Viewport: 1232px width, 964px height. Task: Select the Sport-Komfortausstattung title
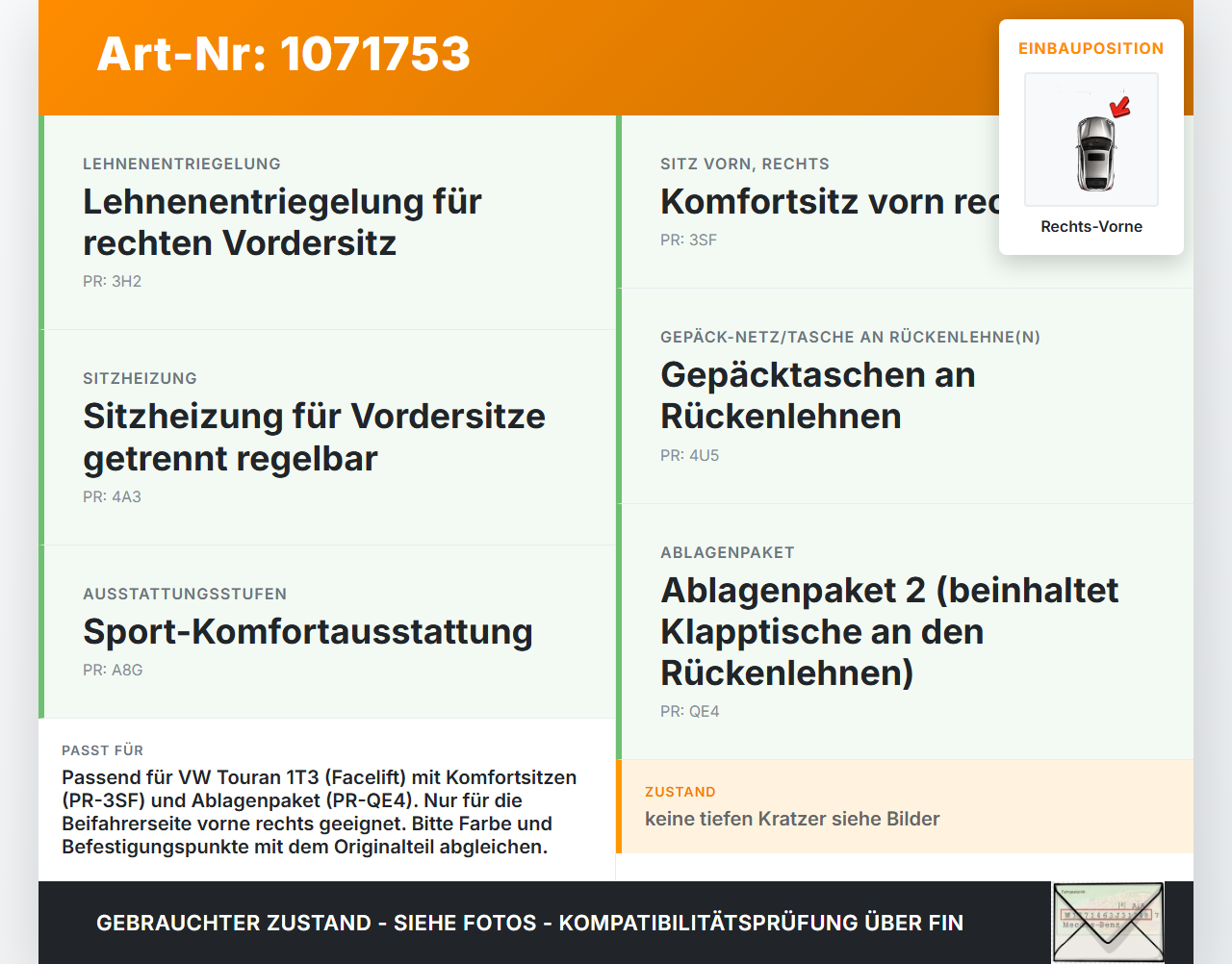click(308, 631)
